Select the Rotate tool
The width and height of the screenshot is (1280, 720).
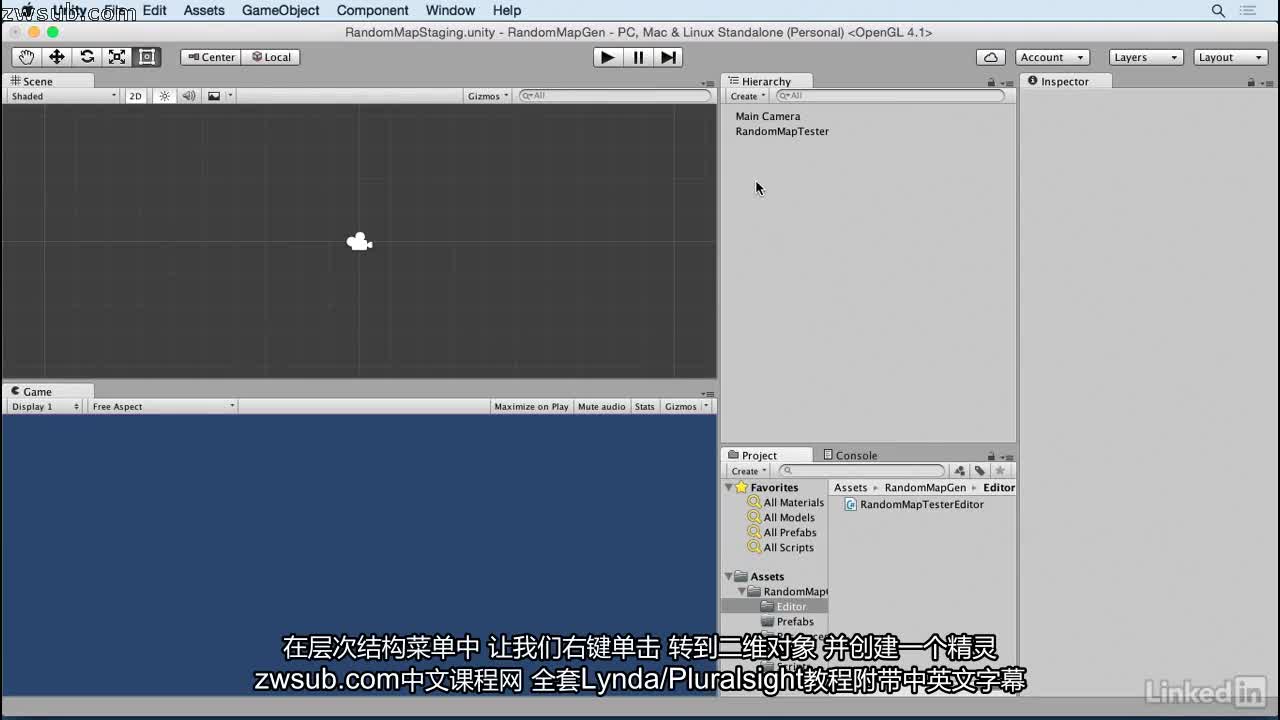coord(86,57)
